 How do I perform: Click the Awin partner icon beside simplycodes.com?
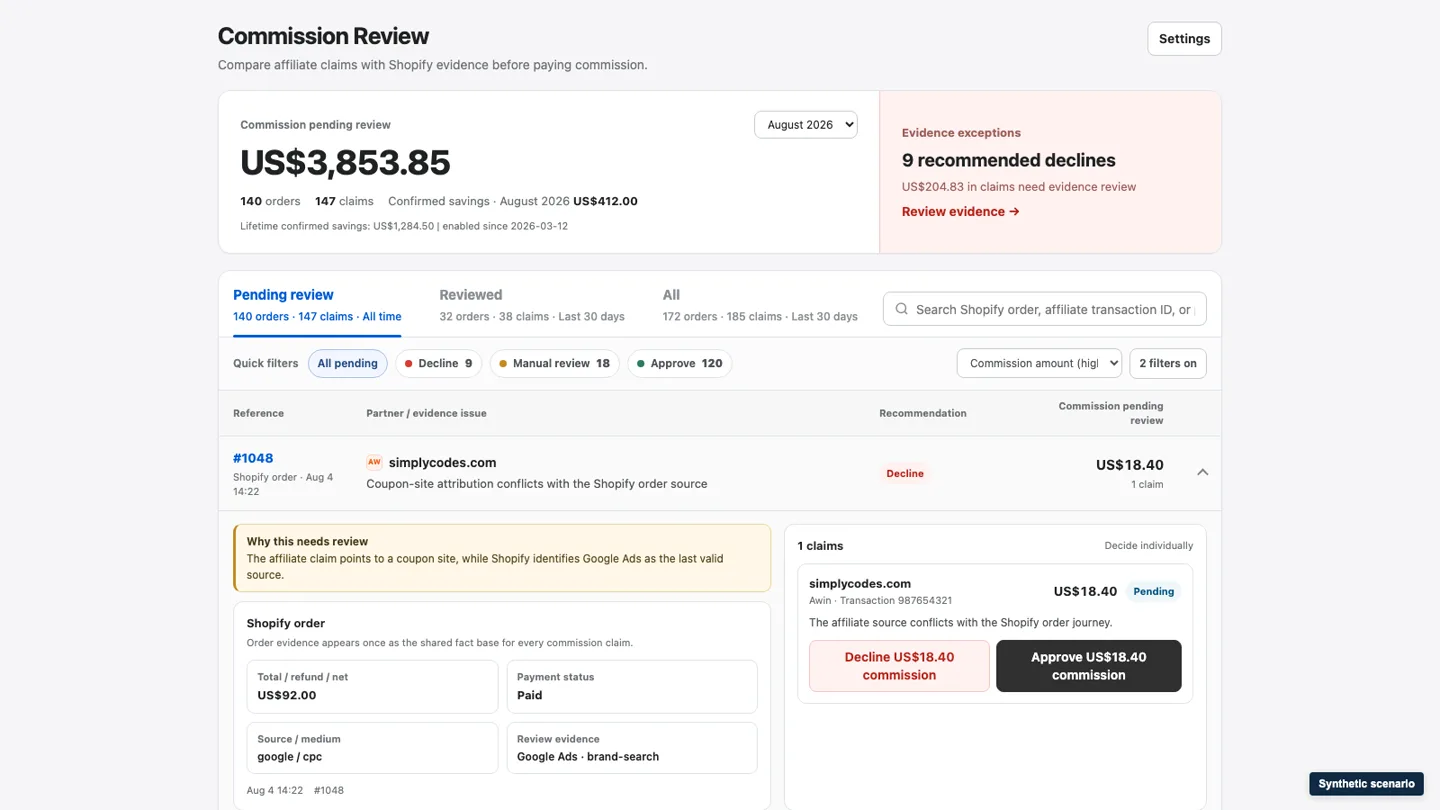click(x=374, y=462)
